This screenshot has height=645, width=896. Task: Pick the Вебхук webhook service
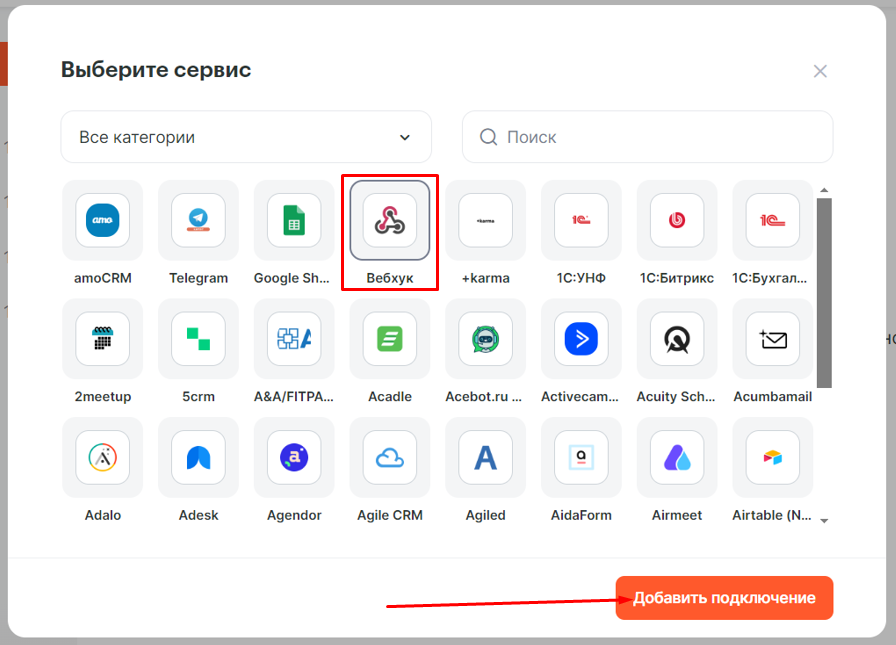point(389,221)
